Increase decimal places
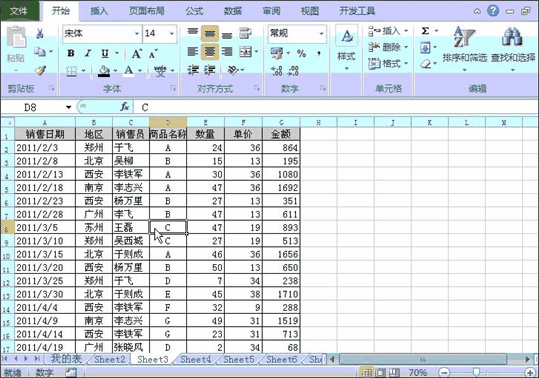The height and width of the screenshot is (378, 539). click(276, 71)
